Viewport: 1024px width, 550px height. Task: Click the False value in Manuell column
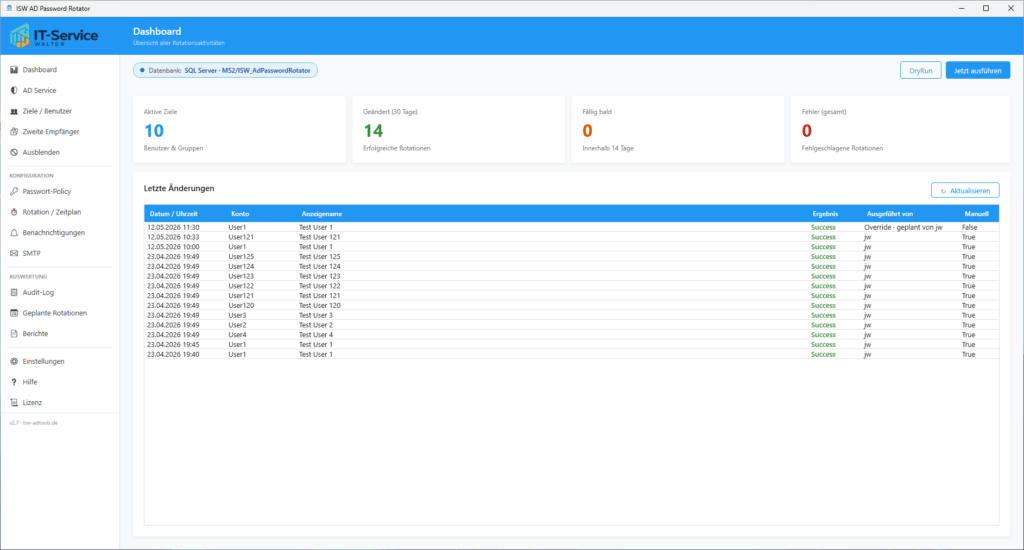coord(969,227)
